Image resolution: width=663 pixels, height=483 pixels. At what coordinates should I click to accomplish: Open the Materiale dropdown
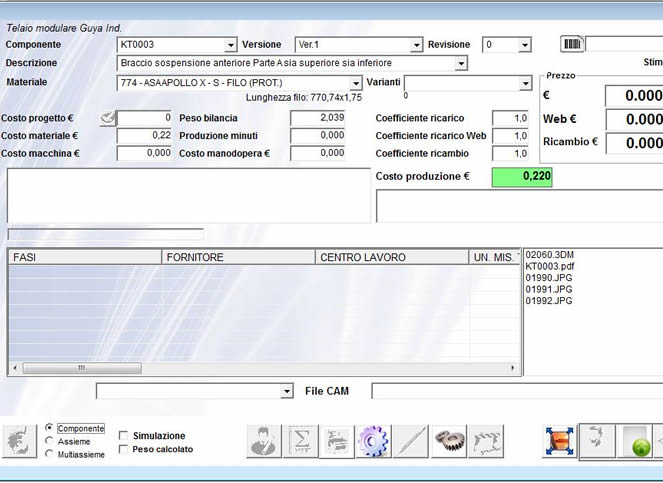click(x=356, y=83)
